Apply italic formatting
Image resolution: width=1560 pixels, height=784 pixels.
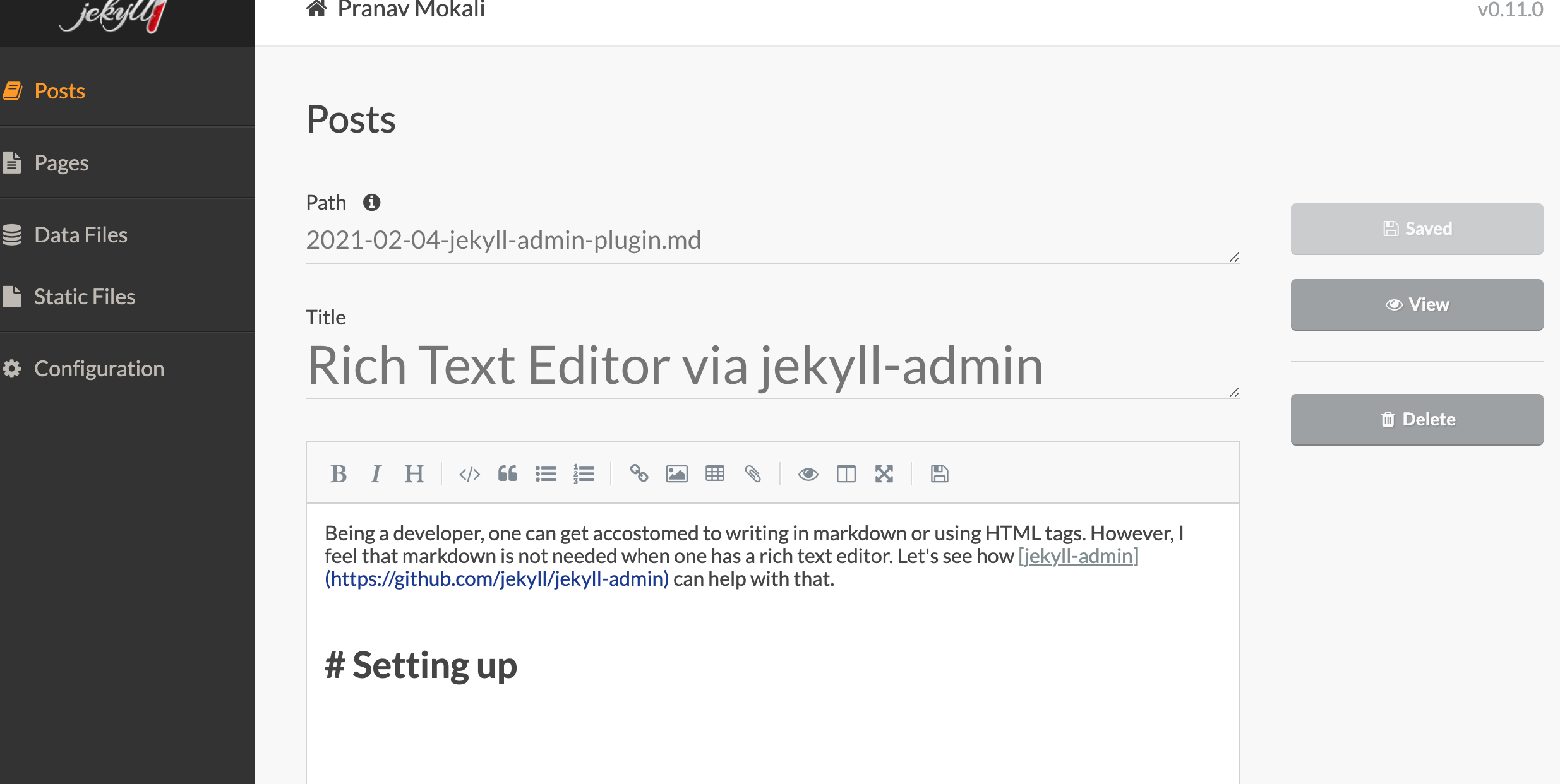pos(376,474)
